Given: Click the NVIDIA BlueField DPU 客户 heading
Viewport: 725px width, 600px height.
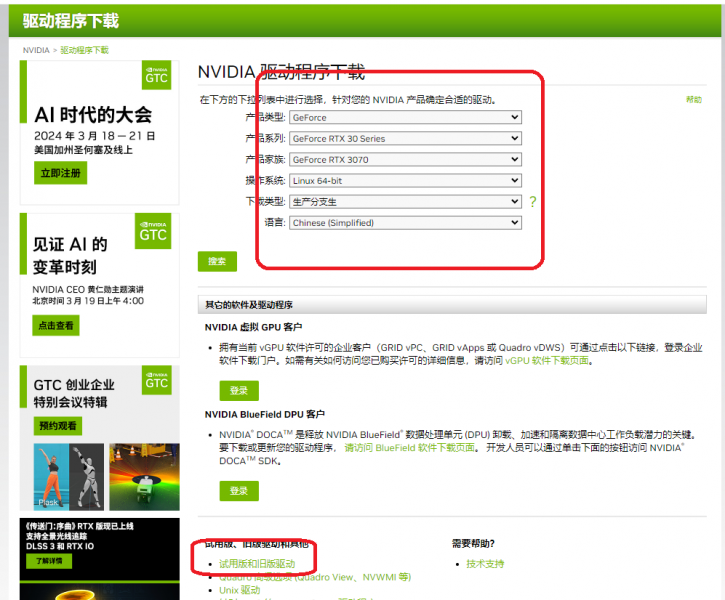Looking at the screenshot, I should point(265,415).
